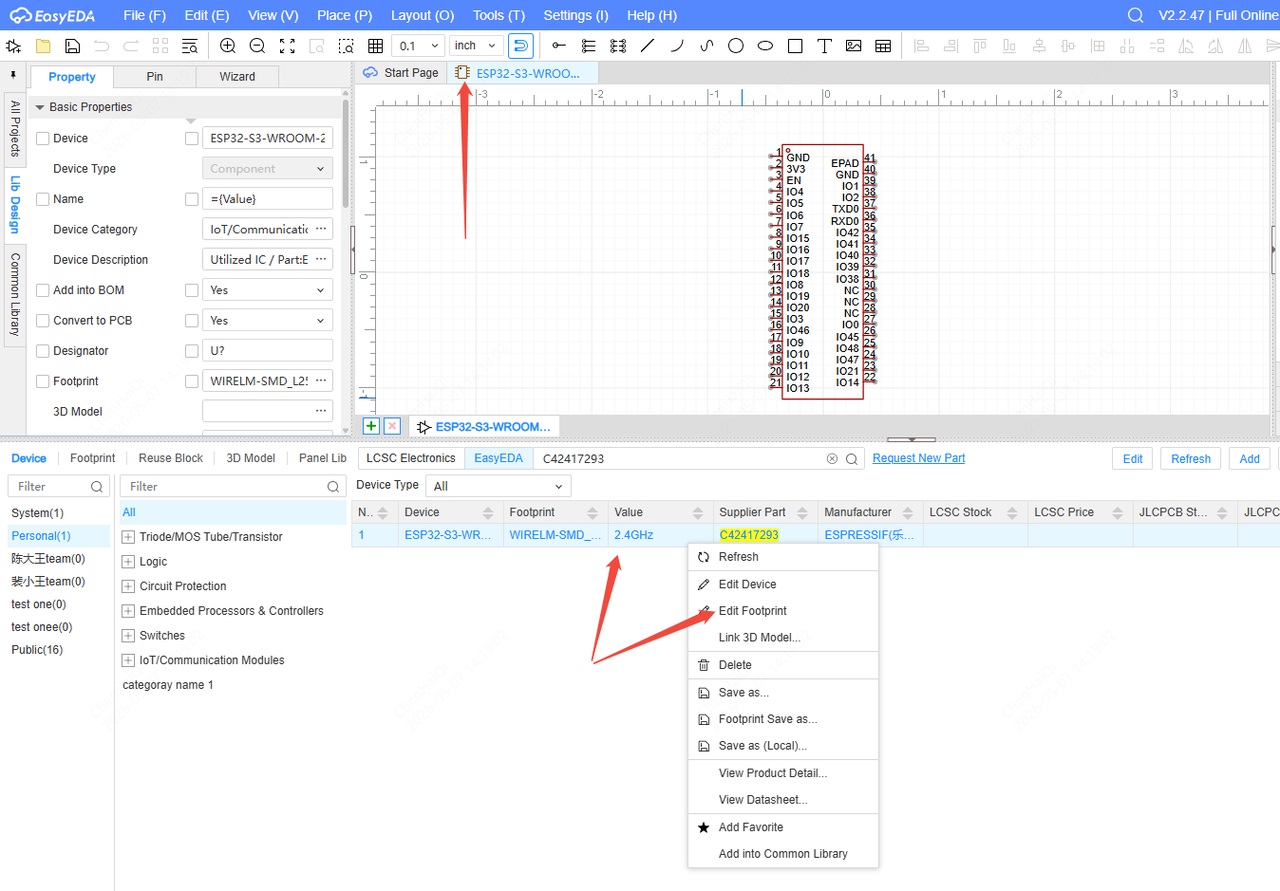Tick the checkbox beside the ={Value} name field

192,199
